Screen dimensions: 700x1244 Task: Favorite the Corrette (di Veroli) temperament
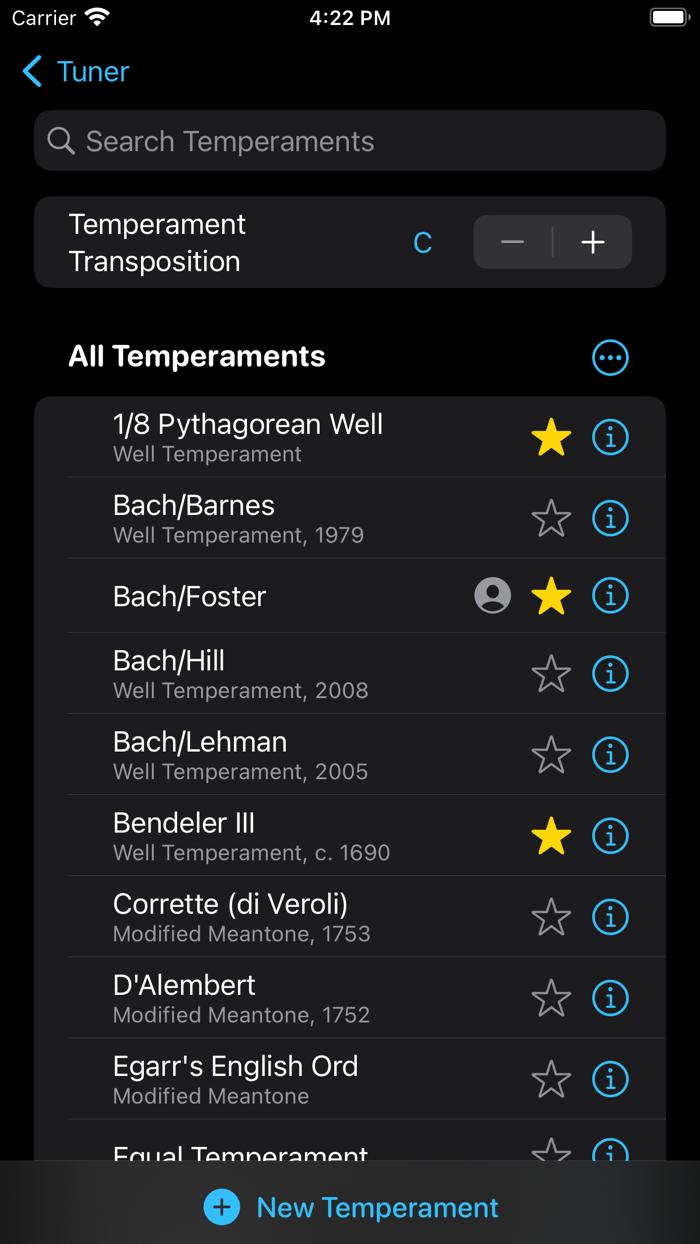(x=551, y=917)
